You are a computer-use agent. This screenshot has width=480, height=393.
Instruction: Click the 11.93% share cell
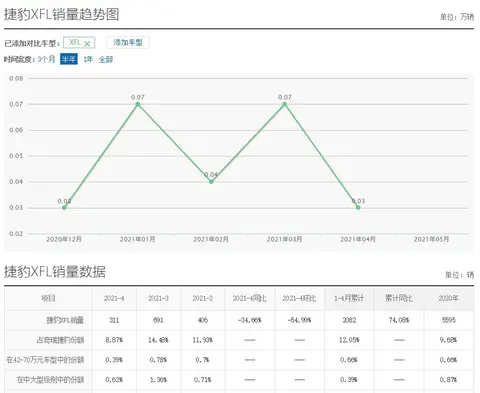coord(203,340)
